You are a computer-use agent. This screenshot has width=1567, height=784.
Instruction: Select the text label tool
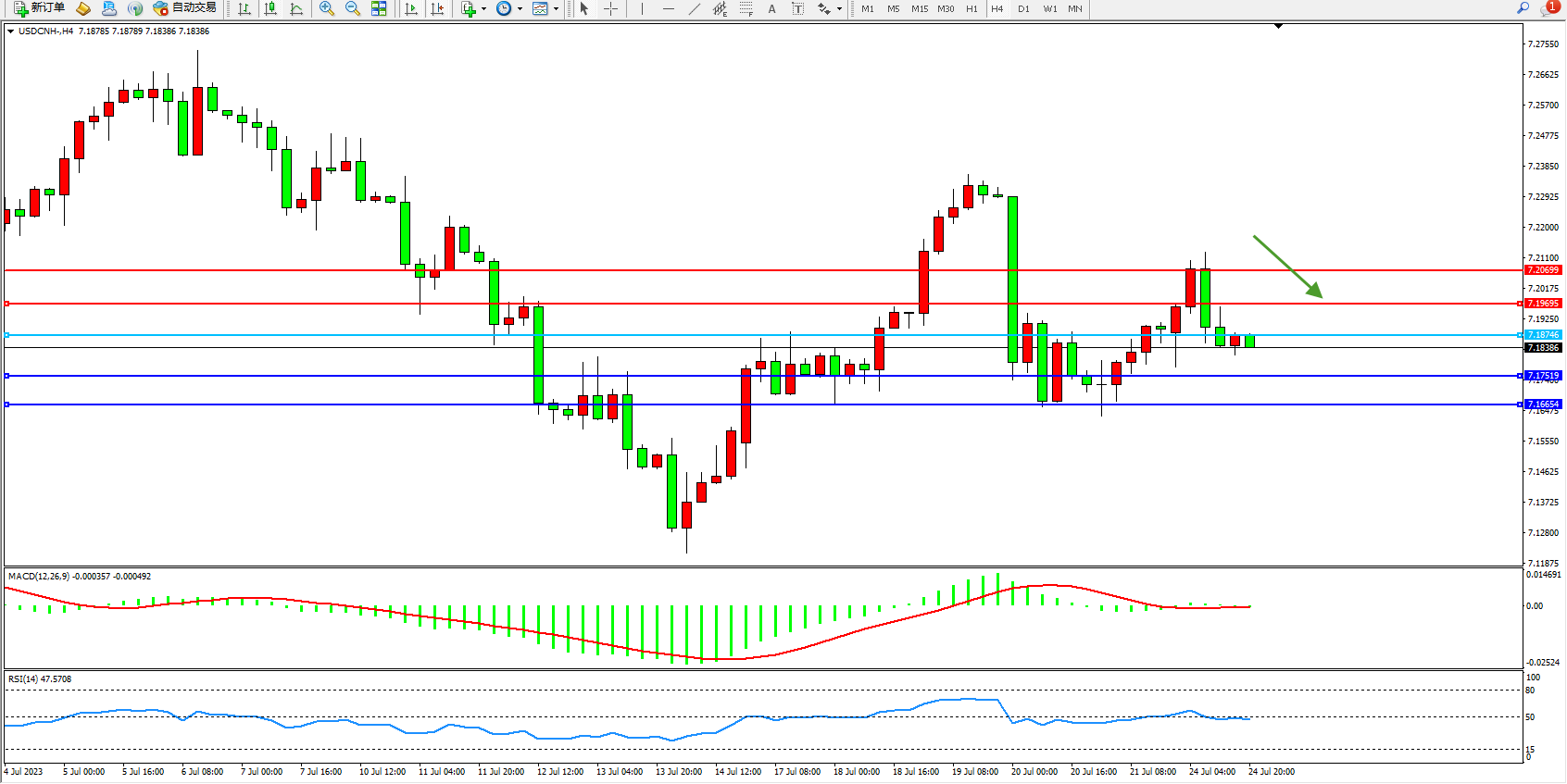(x=771, y=8)
